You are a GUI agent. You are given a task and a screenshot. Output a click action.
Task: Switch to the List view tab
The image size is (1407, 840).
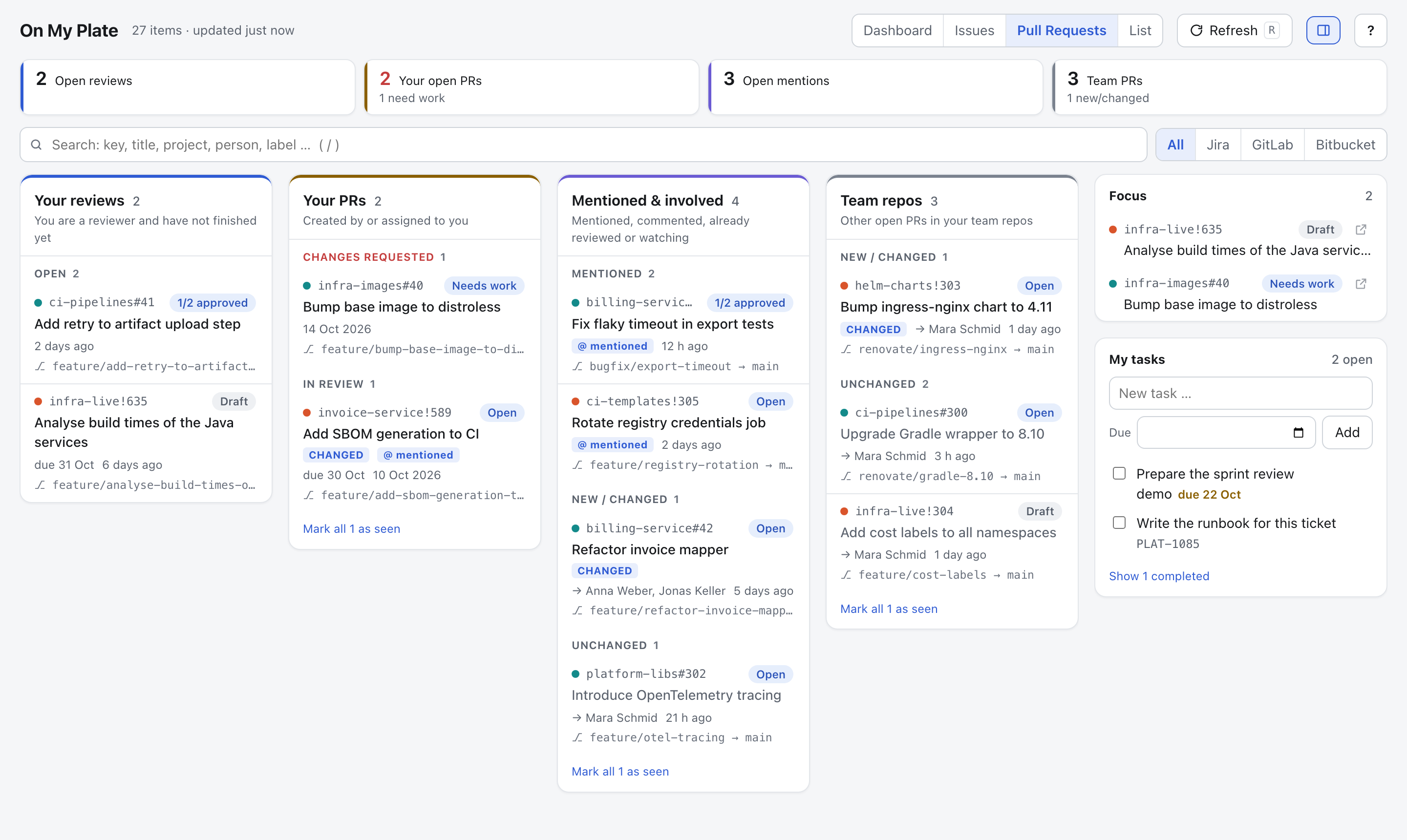click(1140, 31)
